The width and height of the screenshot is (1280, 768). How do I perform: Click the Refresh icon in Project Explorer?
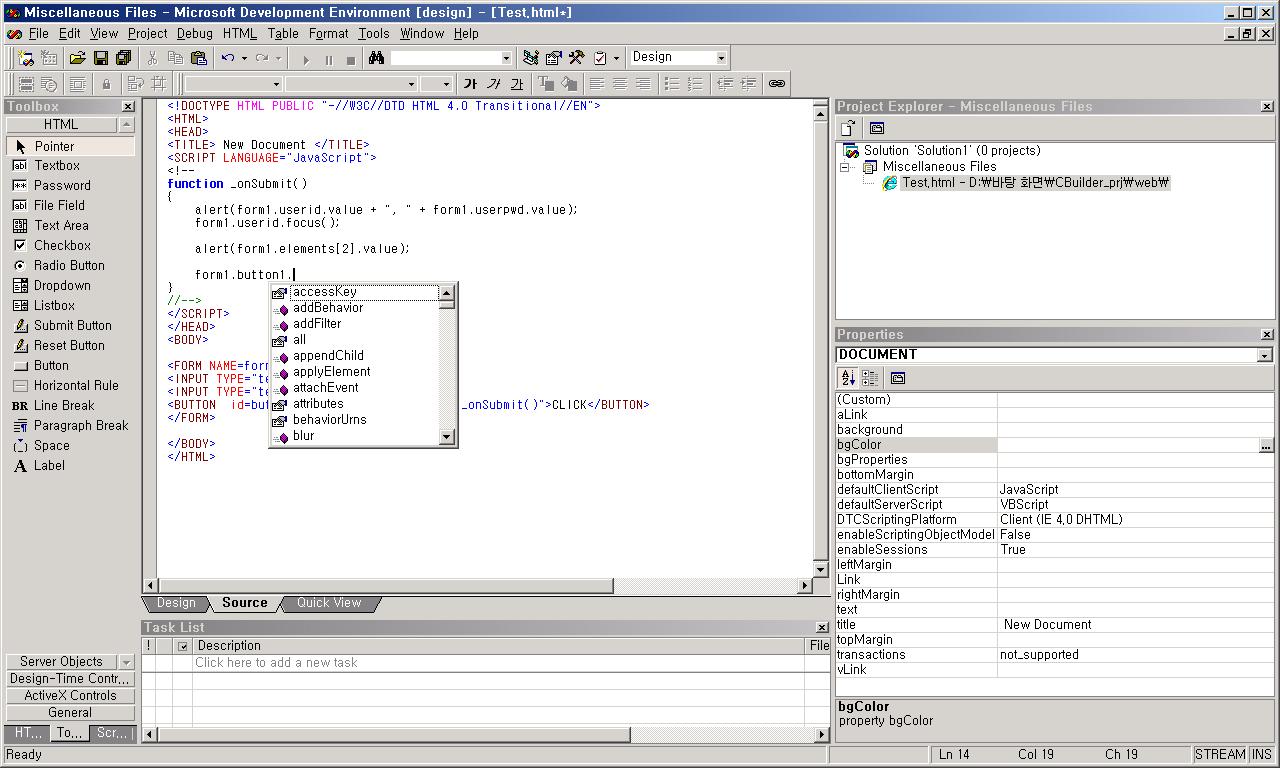pos(847,128)
